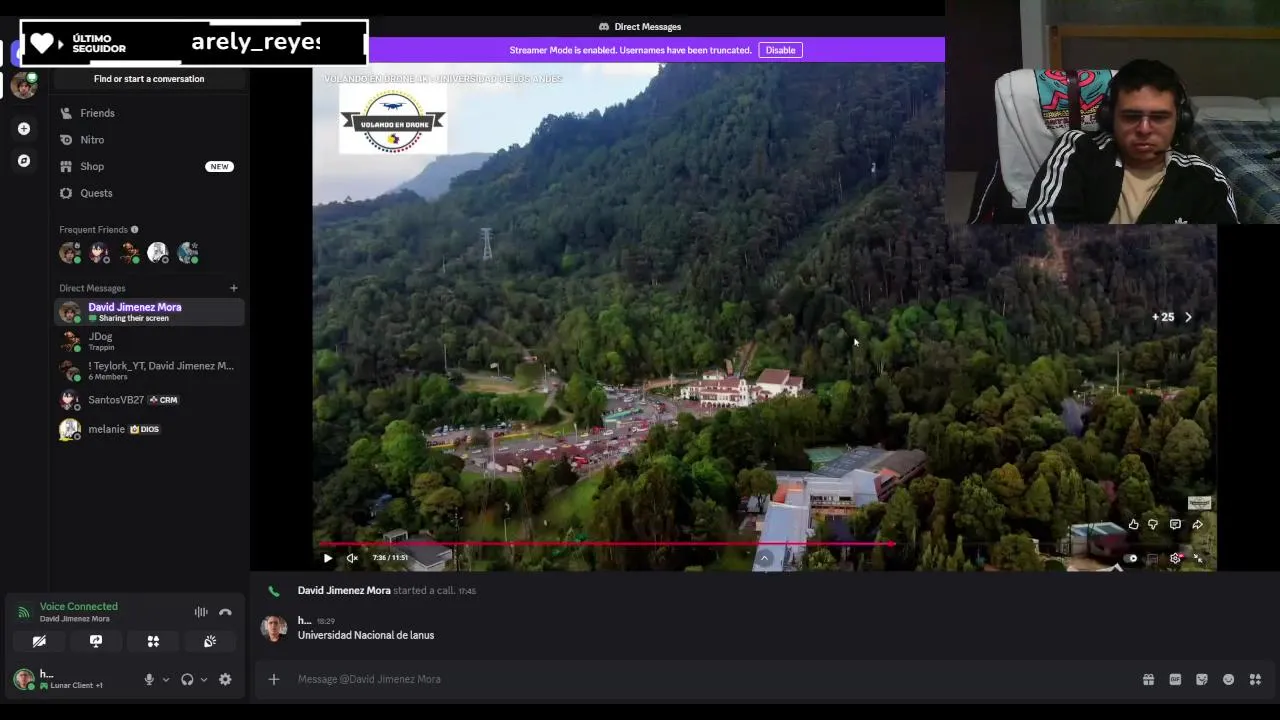This screenshot has width=1280, height=720.
Task: Turn on camera in voice panel
Action: pos(39,641)
